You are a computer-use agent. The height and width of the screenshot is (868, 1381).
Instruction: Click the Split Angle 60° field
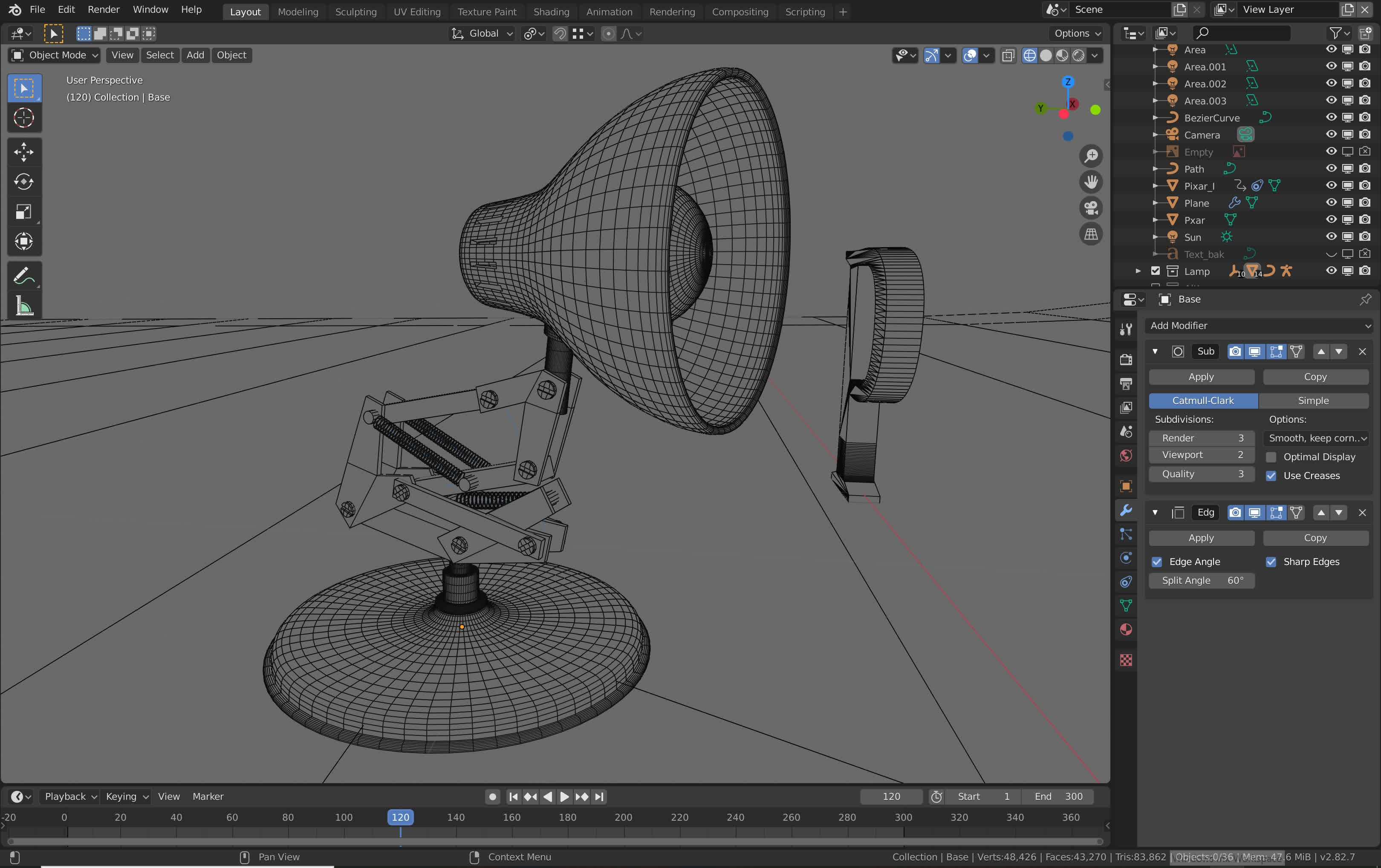[1201, 580]
